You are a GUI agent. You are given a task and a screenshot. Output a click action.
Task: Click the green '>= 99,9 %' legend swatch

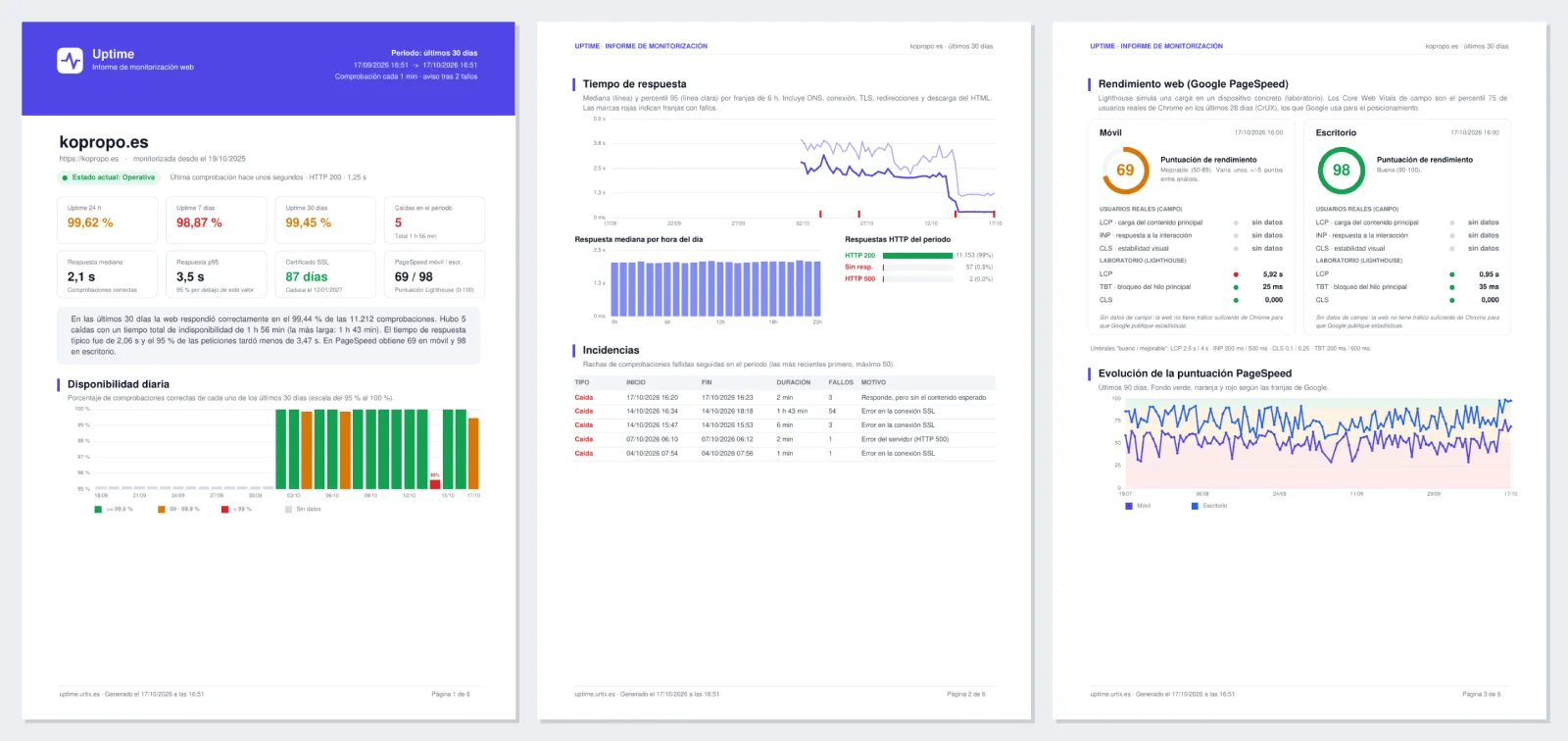98,510
